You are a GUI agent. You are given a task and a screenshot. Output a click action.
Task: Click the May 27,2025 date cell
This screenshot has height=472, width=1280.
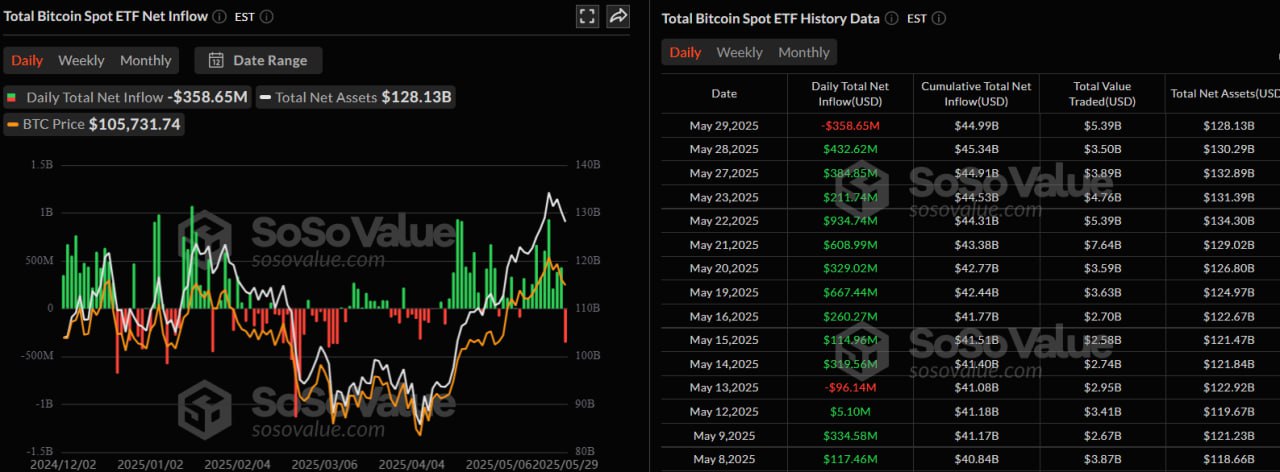tap(724, 173)
